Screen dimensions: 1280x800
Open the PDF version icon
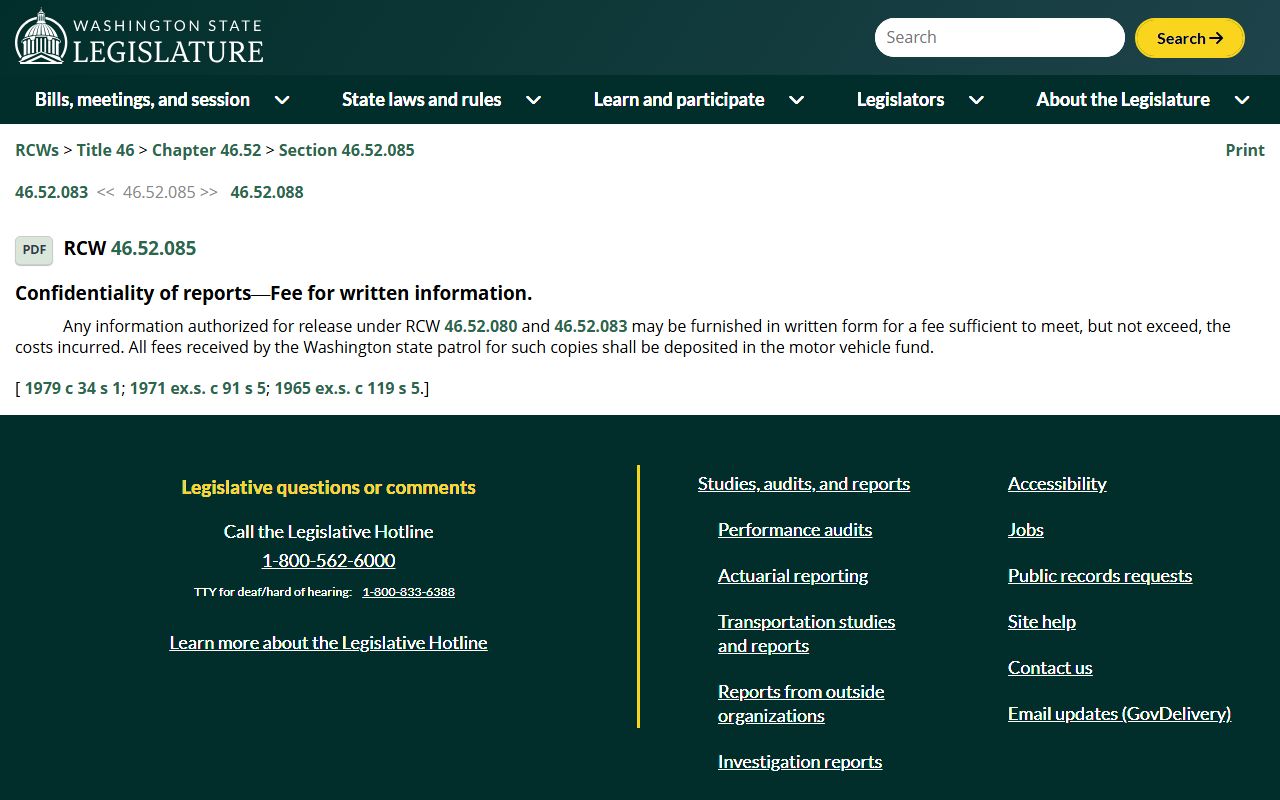[x=34, y=250]
